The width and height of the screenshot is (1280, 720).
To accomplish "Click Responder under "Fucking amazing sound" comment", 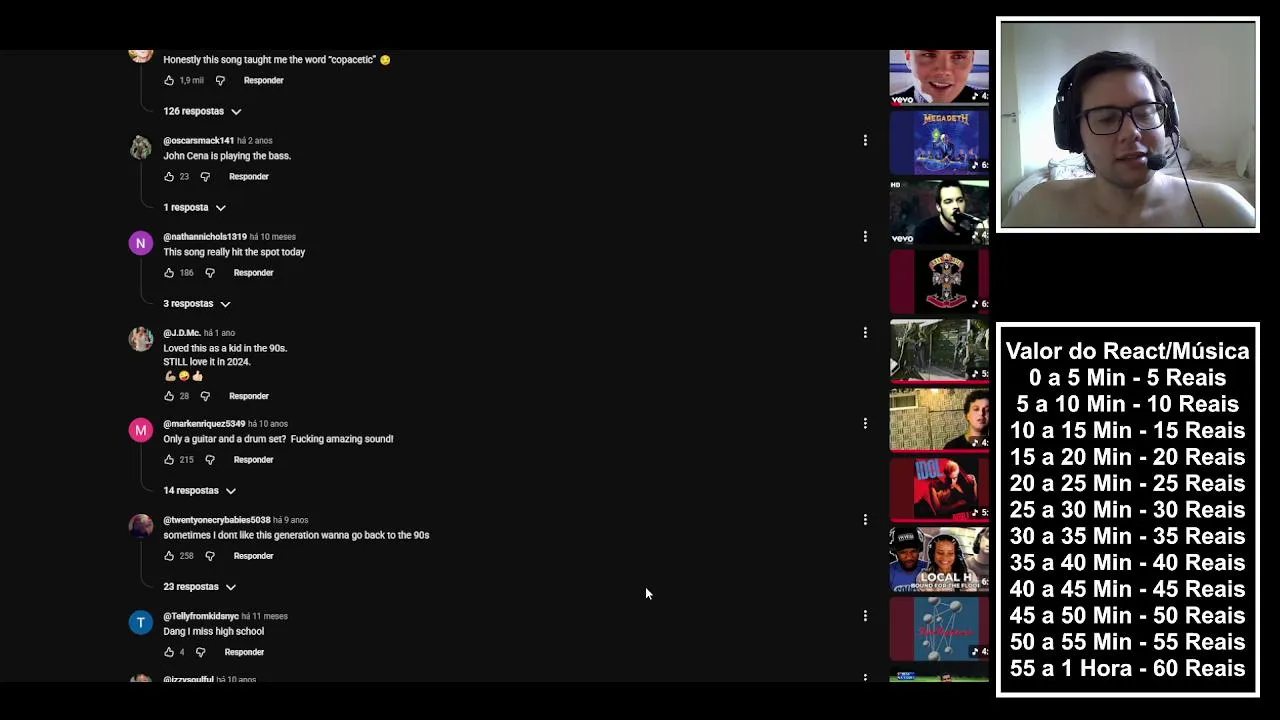I will (x=253, y=460).
